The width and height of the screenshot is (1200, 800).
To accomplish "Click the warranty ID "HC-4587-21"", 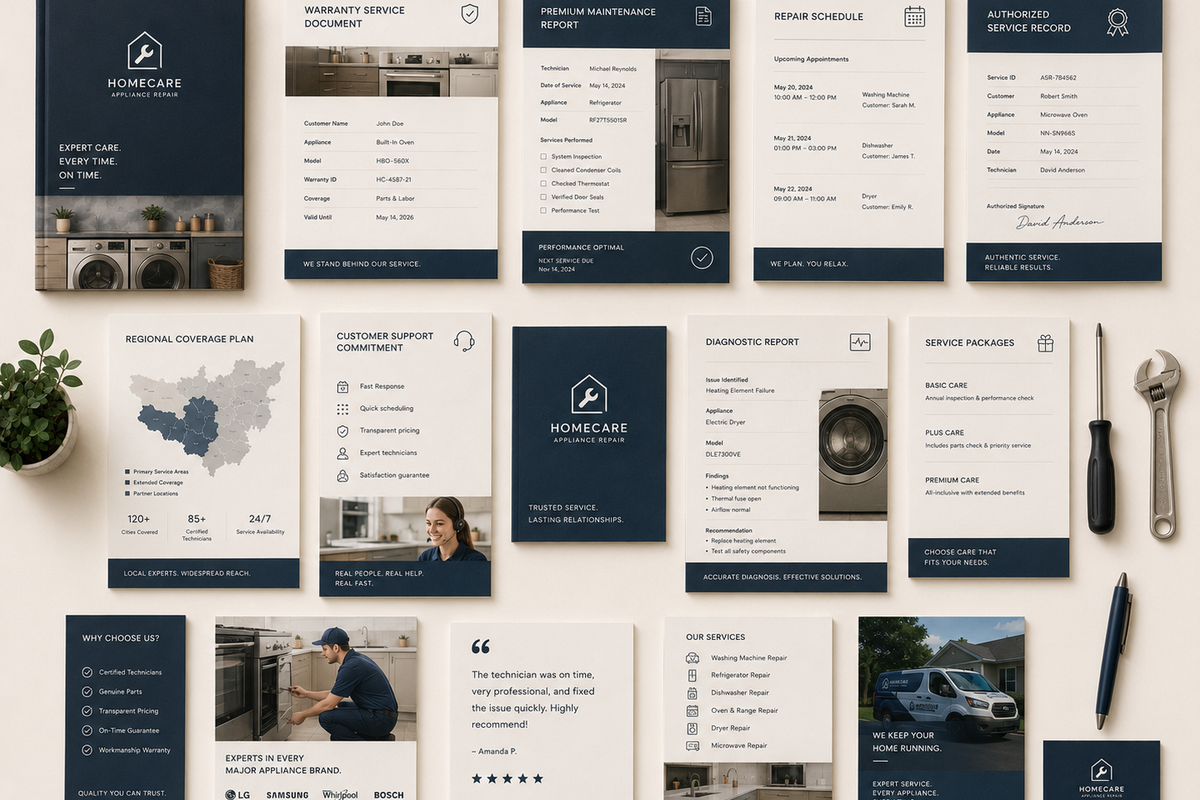I will click(x=394, y=180).
